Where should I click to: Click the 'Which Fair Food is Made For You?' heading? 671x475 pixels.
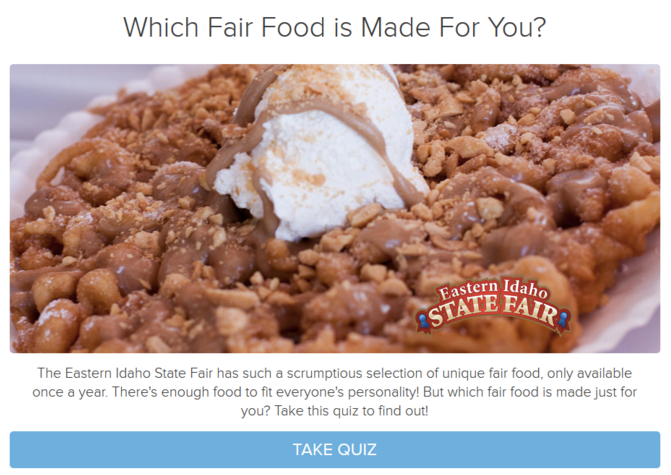coord(335,27)
